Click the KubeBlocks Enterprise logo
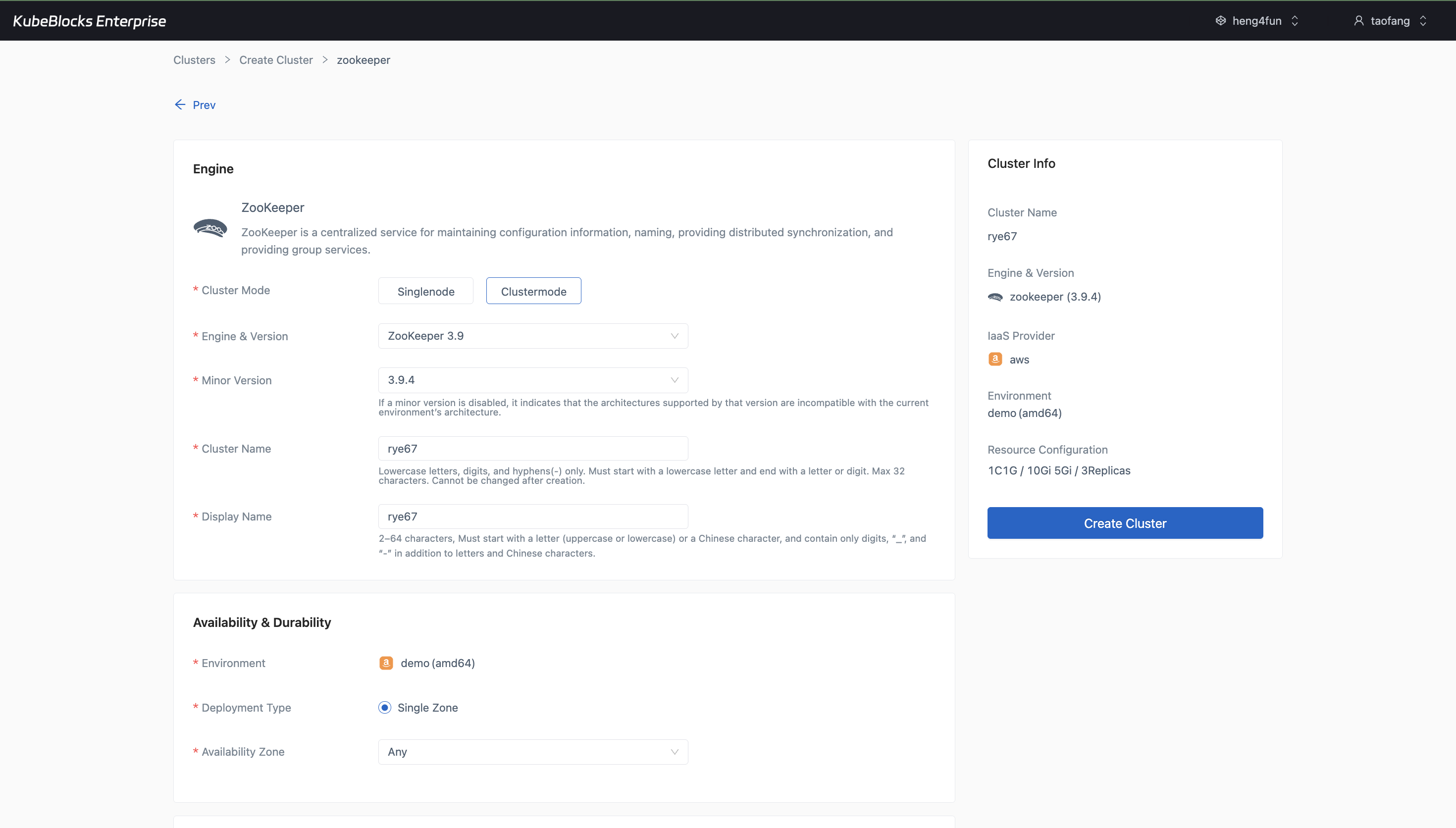The image size is (1456, 828). pos(89,20)
